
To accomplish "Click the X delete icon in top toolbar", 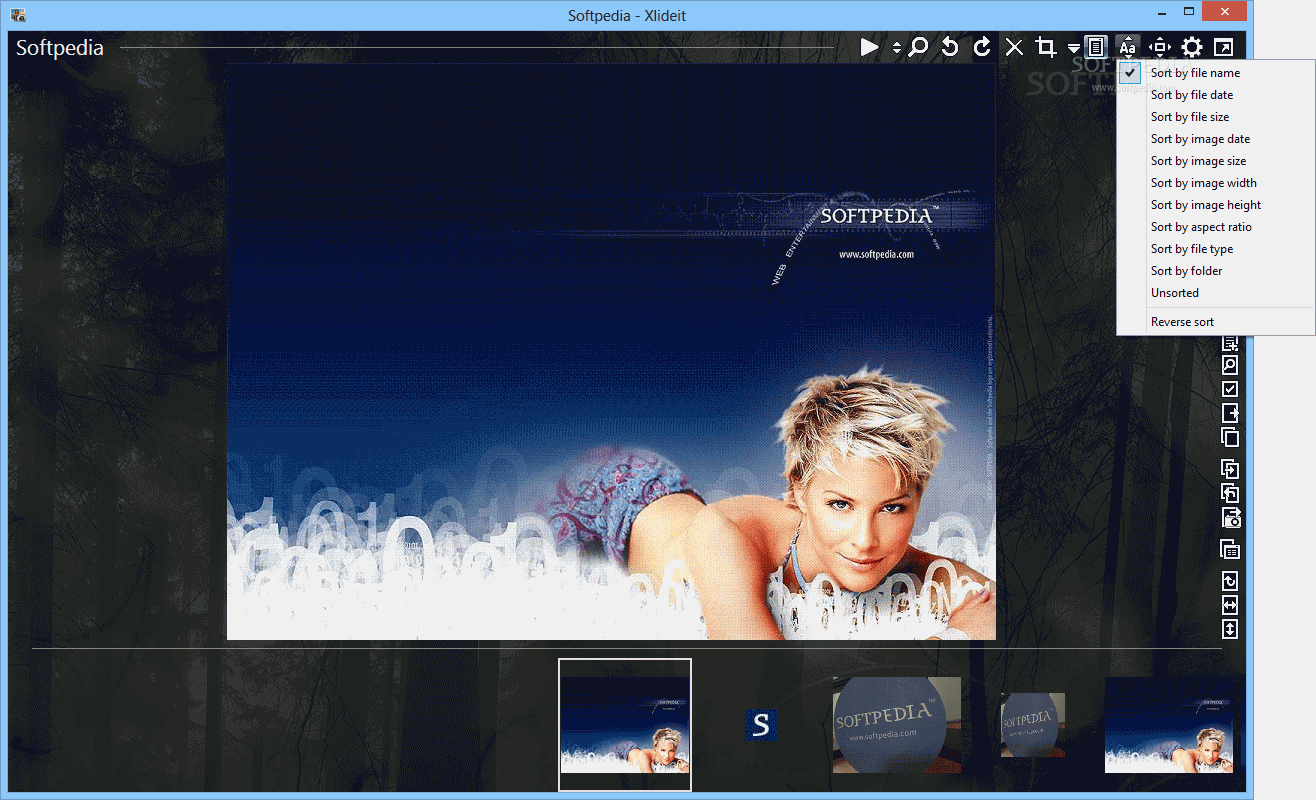I will coord(1014,47).
